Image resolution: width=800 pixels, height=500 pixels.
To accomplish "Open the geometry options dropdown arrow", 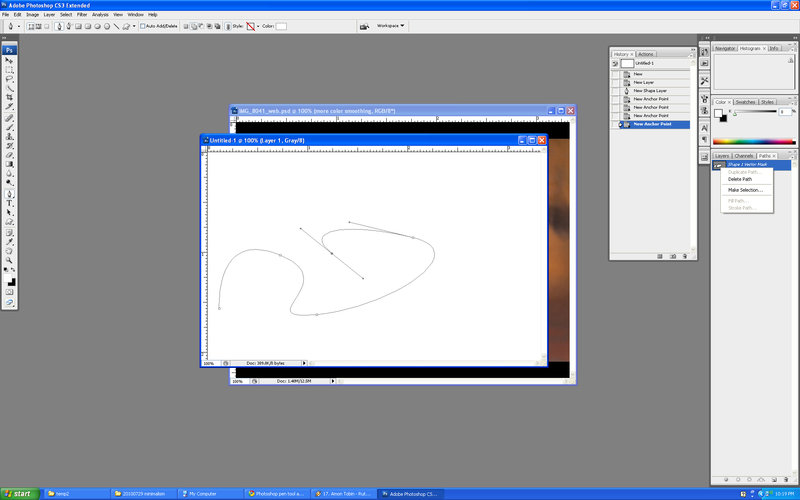I will 134,26.
